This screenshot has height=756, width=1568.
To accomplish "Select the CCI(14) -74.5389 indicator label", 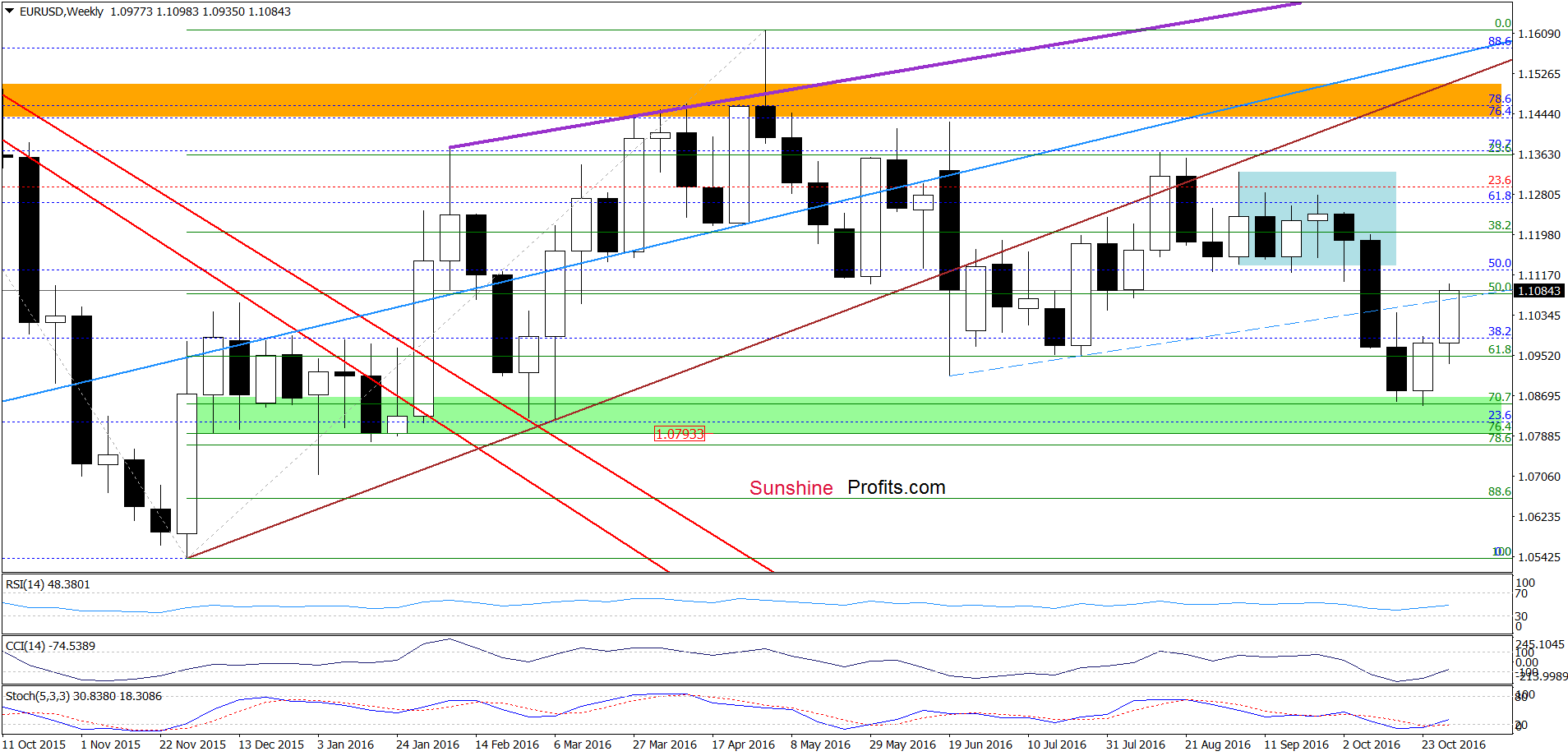I will [50, 646].
